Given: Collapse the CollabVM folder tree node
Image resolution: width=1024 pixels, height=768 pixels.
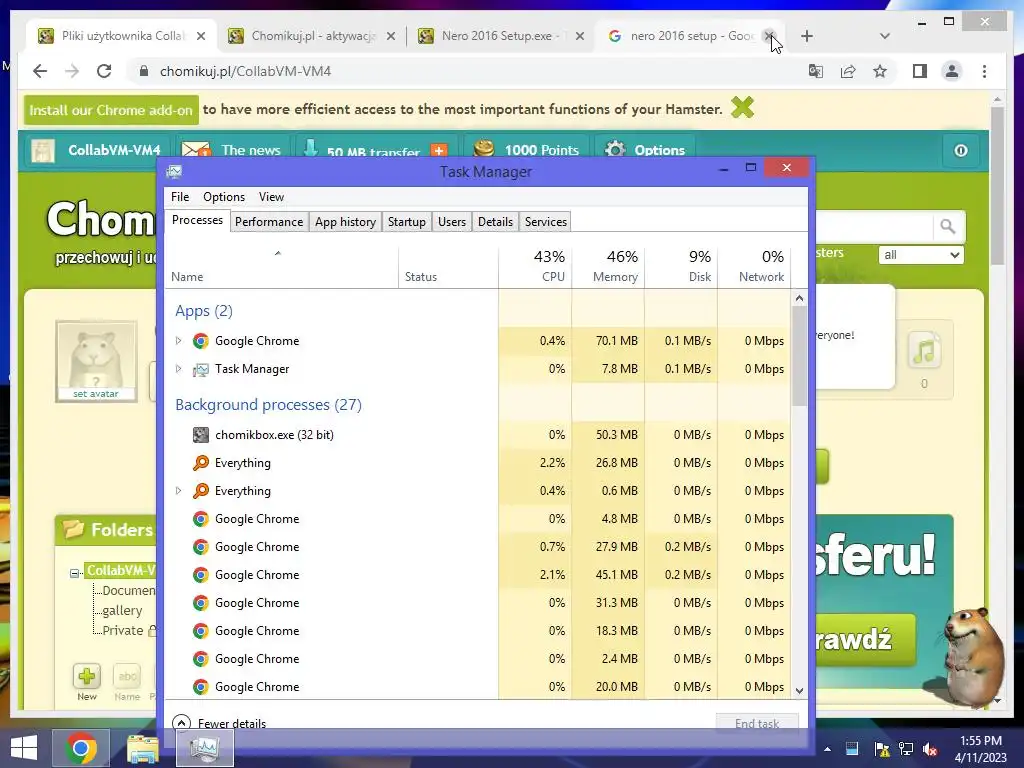Looking at the screenshot, I should point(75,573).
